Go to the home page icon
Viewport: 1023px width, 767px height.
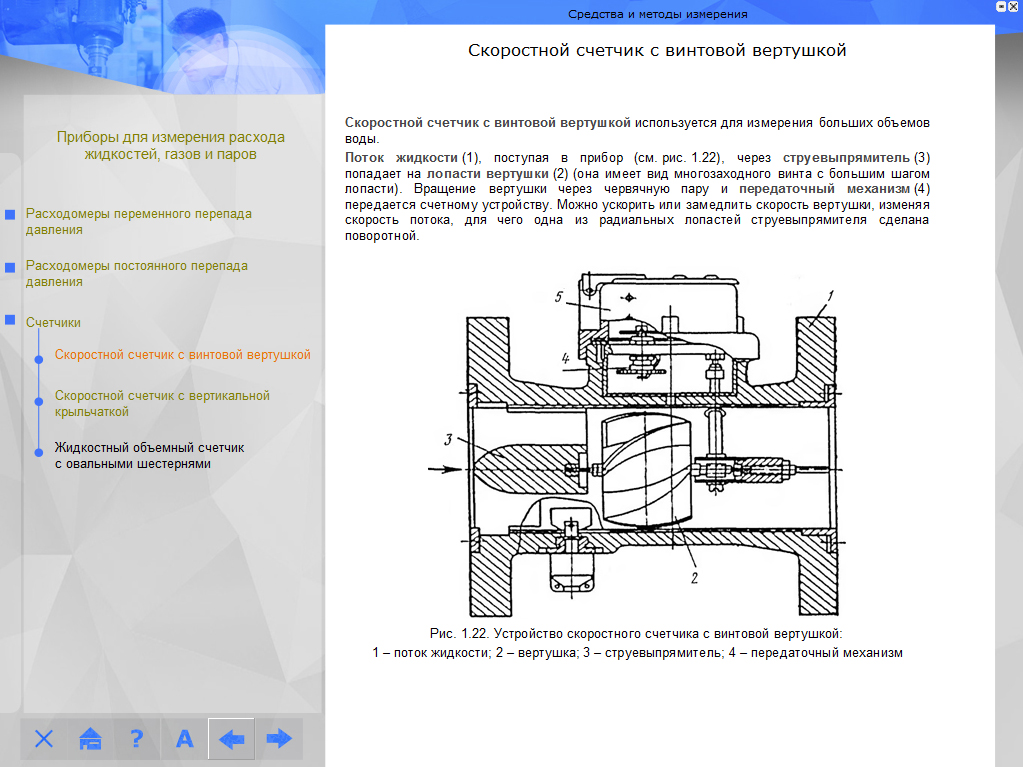click(x=91, y=739)
